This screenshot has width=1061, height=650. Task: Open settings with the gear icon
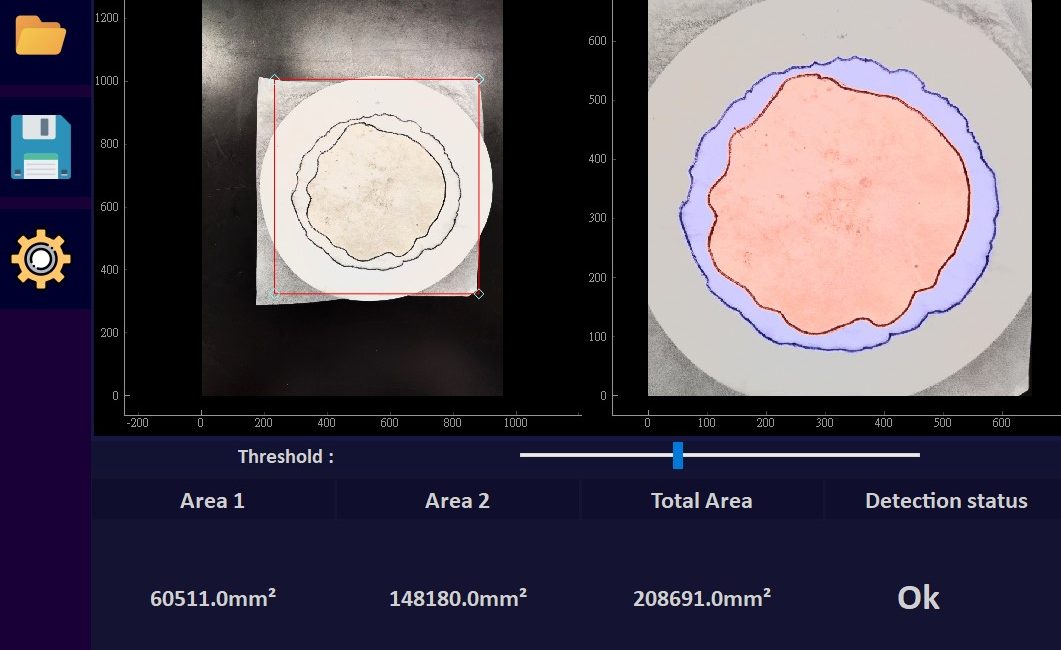(41, 258)
